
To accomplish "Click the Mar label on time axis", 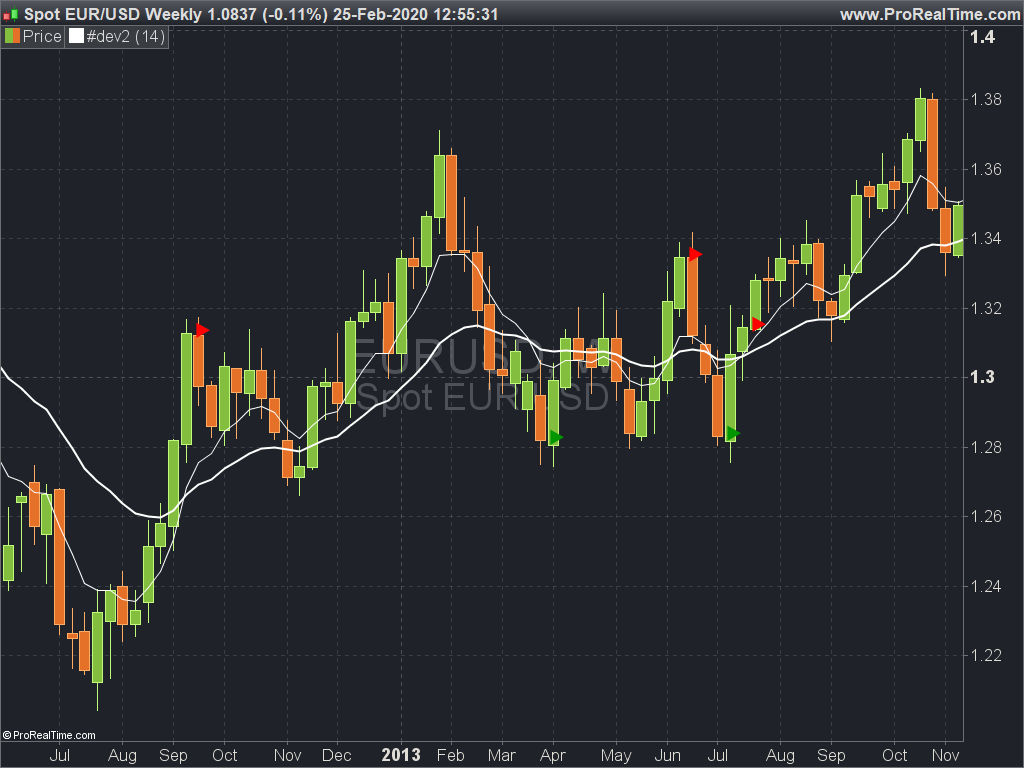I will 502,755.
